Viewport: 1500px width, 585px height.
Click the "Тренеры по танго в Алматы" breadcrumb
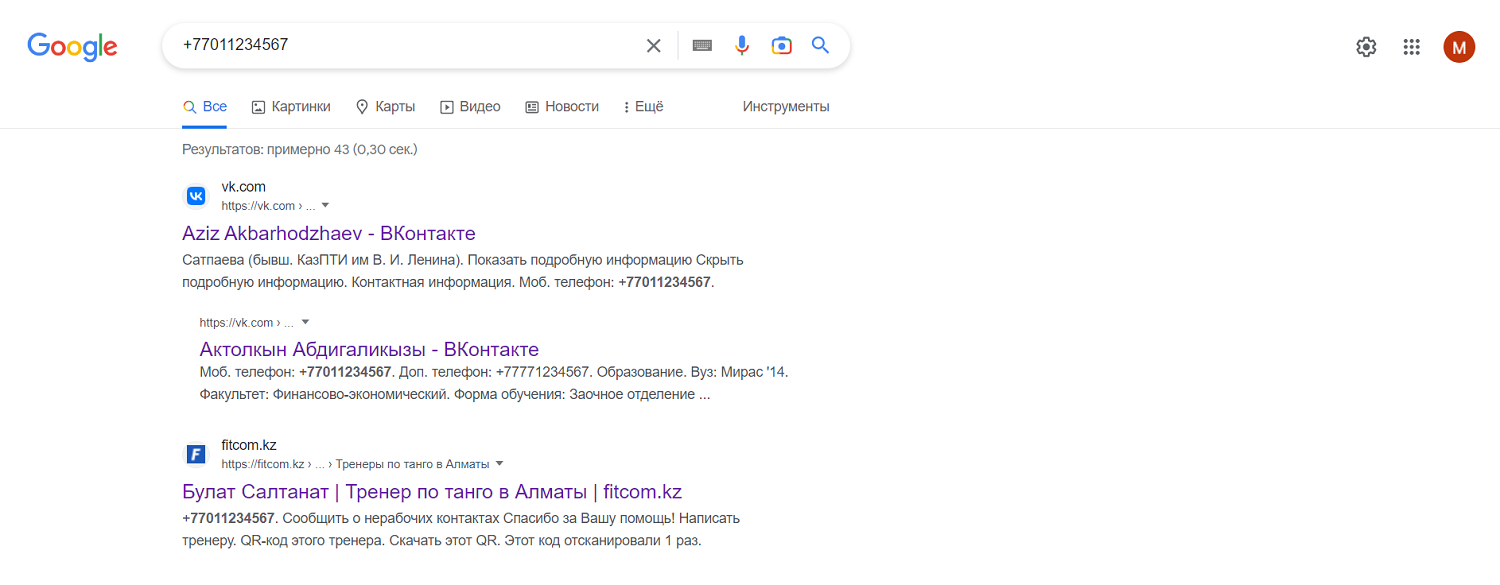pos(412,464)
